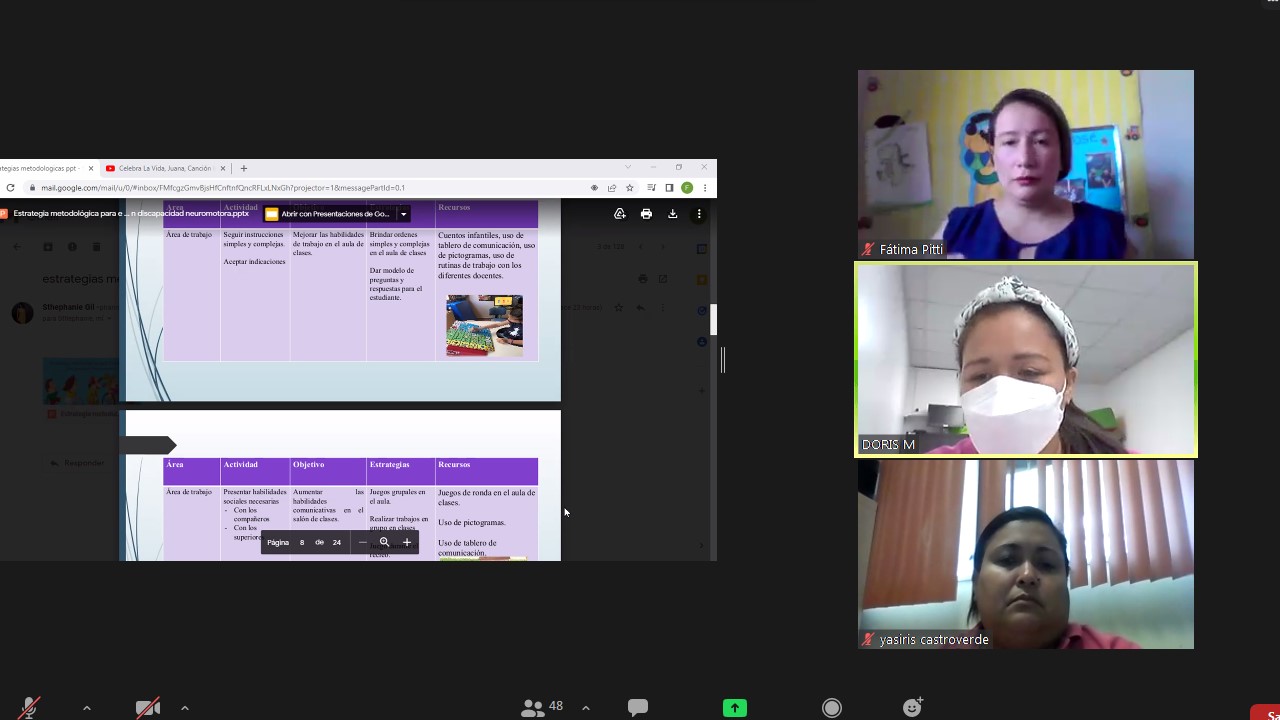Close the estrategias metodologicas tab
This screenshot has height=720, width=1280.
[91, 168]
